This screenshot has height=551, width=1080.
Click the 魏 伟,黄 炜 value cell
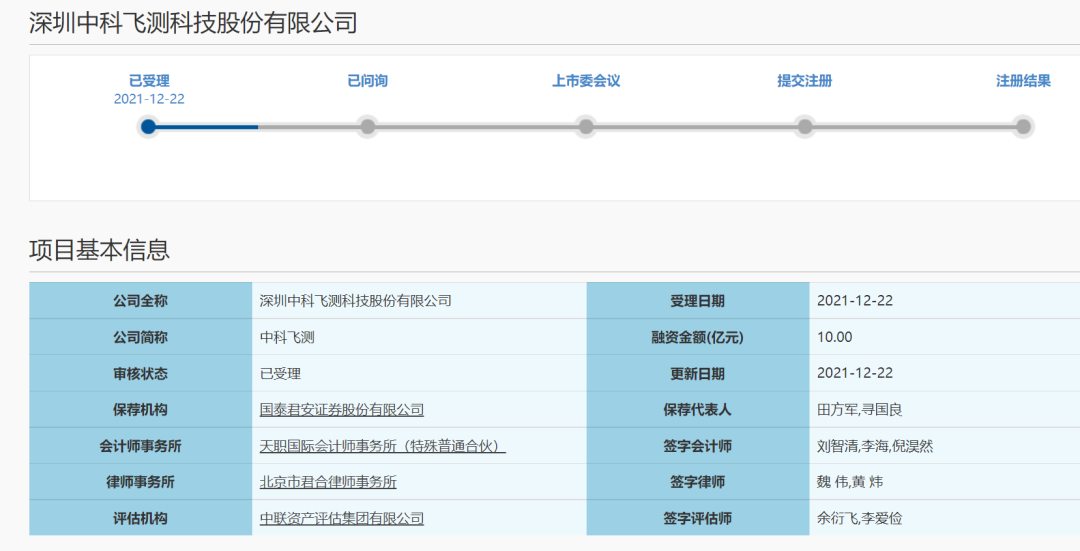click(x=944, y=482)
